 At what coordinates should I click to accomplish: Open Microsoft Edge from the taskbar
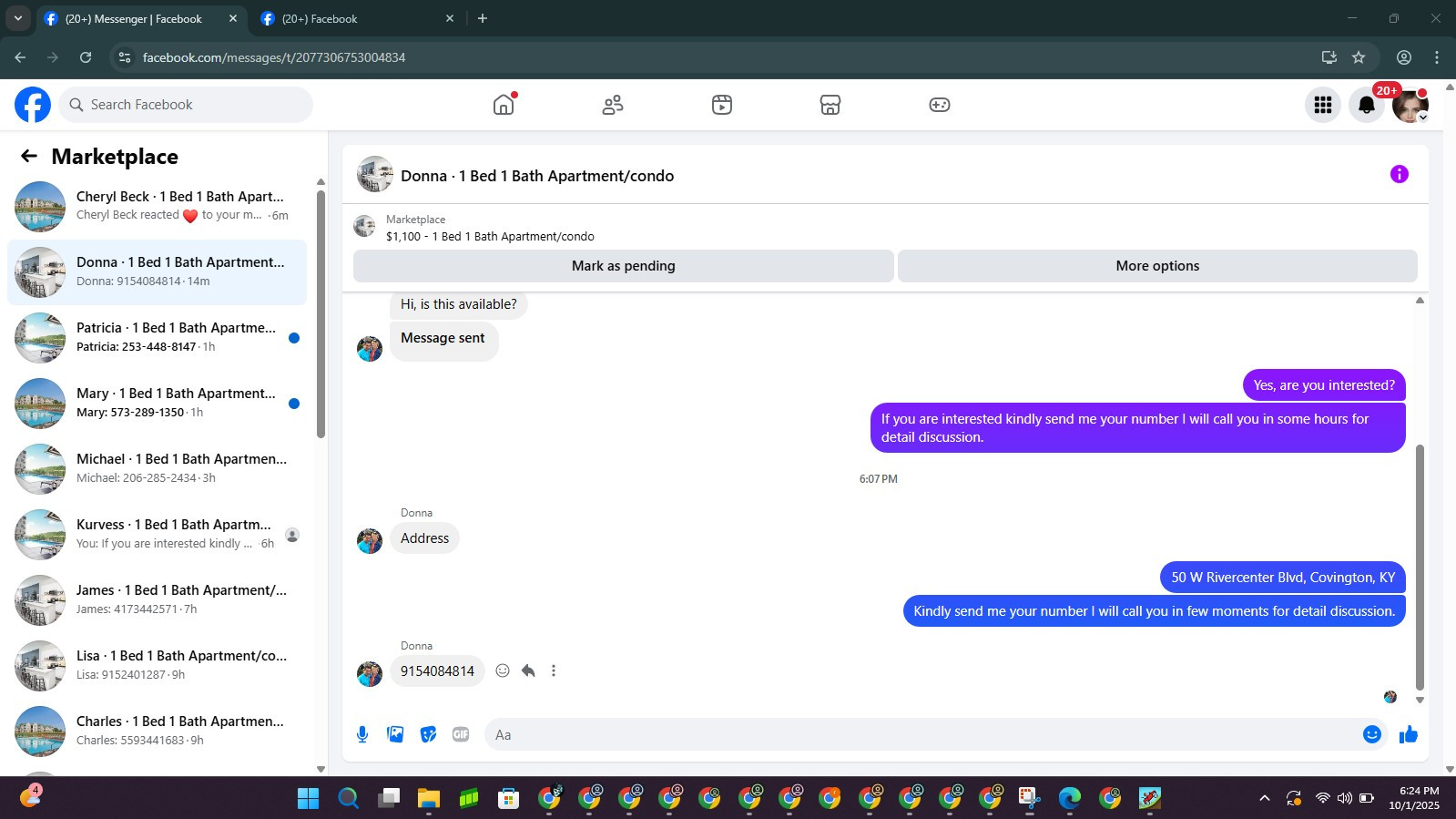[1070, 798]
